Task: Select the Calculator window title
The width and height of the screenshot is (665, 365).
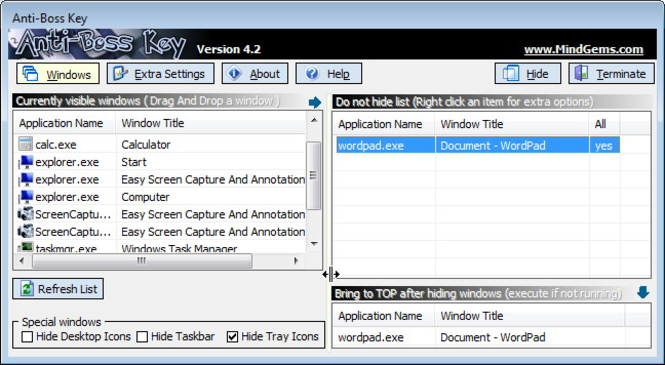Action: (x=145, y=145)
